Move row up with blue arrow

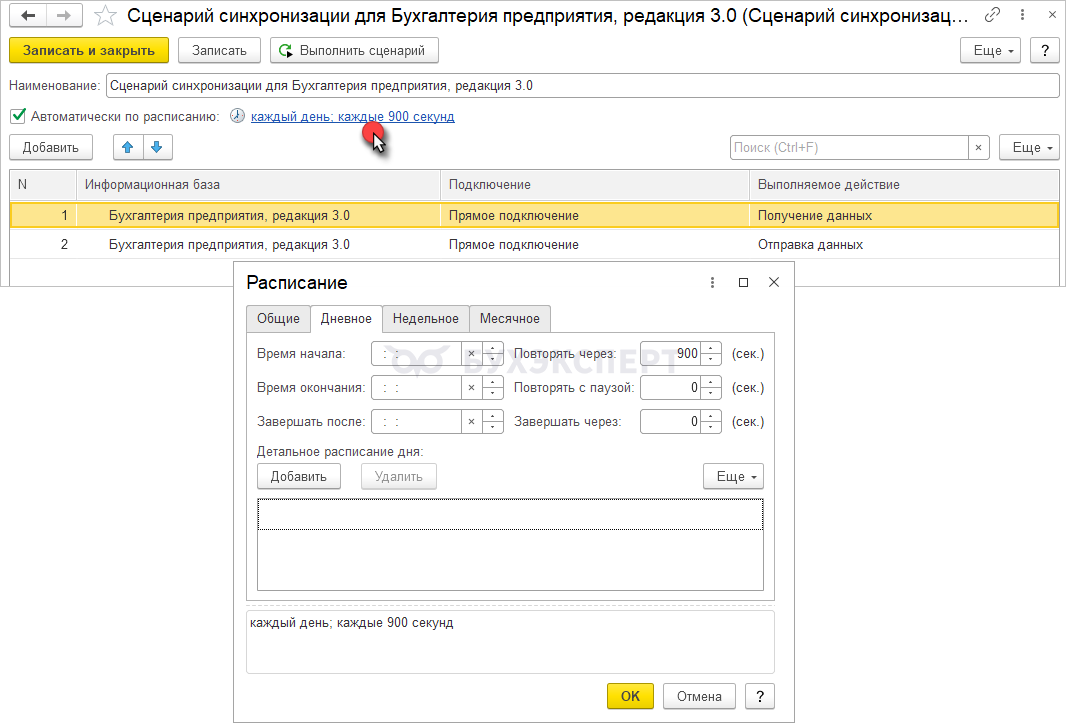pyautogui.click(x=127, y=147)
